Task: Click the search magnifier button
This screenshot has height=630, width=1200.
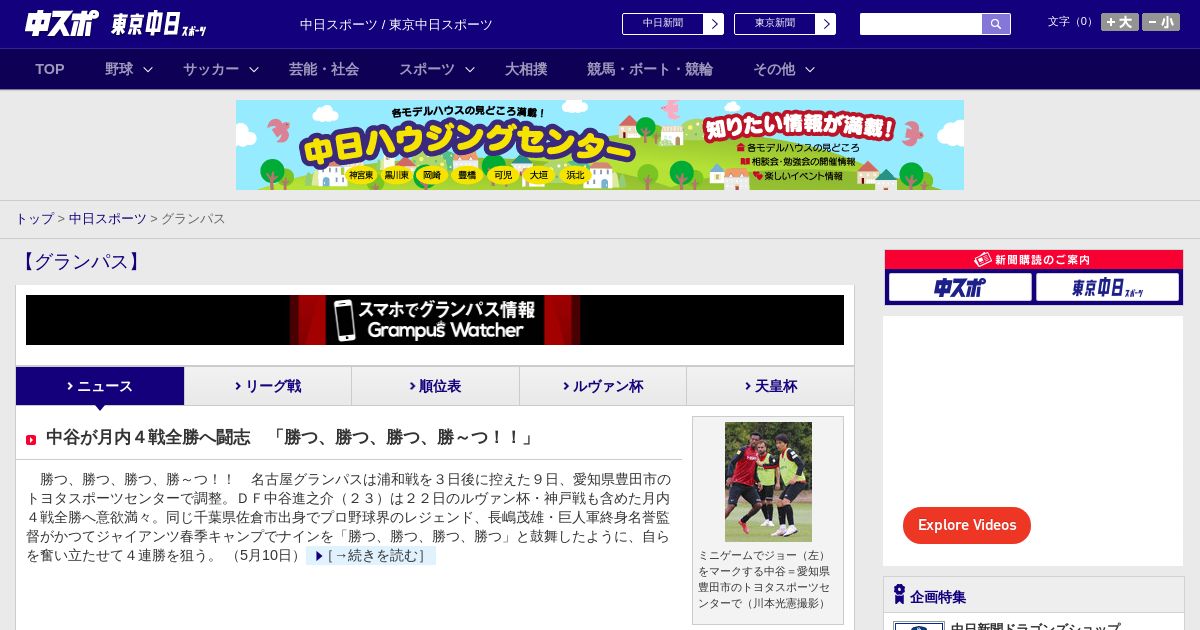Action: click(x=996, y=24)
